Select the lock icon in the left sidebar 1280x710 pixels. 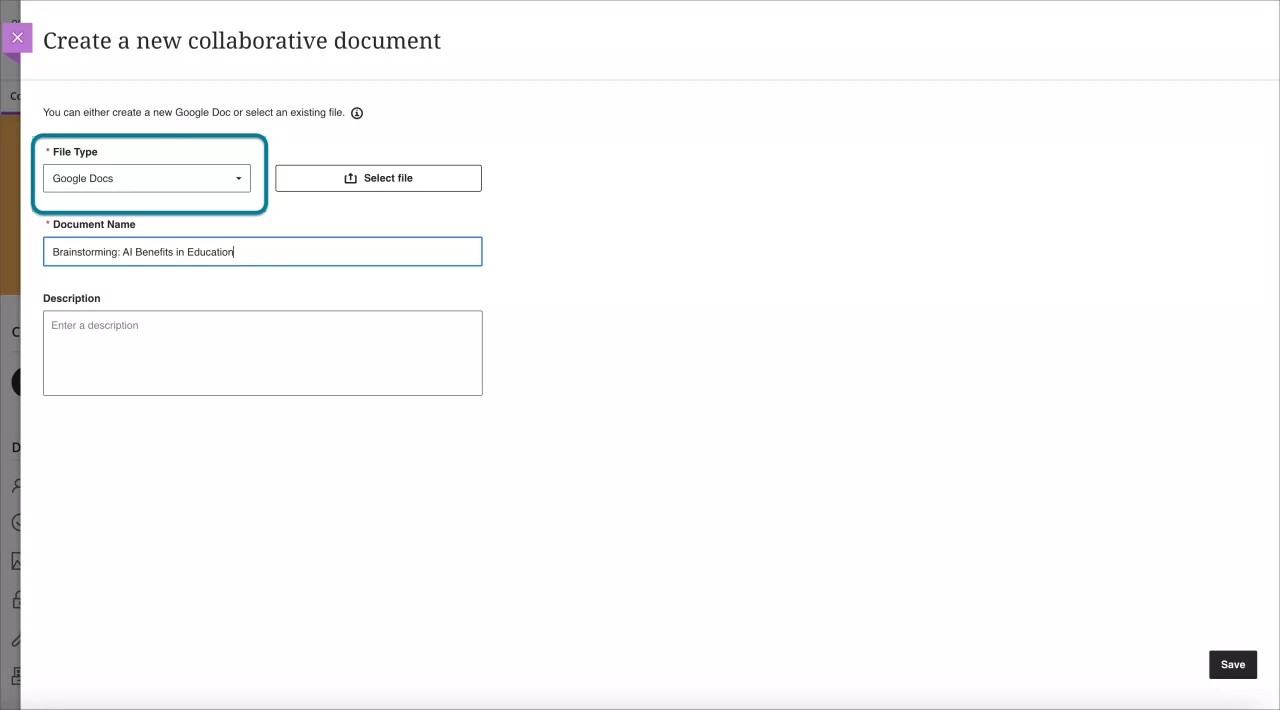coord(16,599)
